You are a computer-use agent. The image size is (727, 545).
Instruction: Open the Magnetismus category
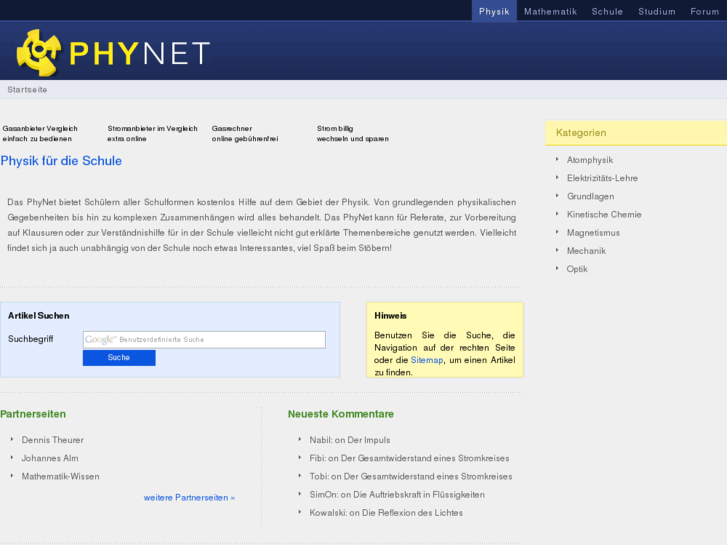tap(593, 233)
